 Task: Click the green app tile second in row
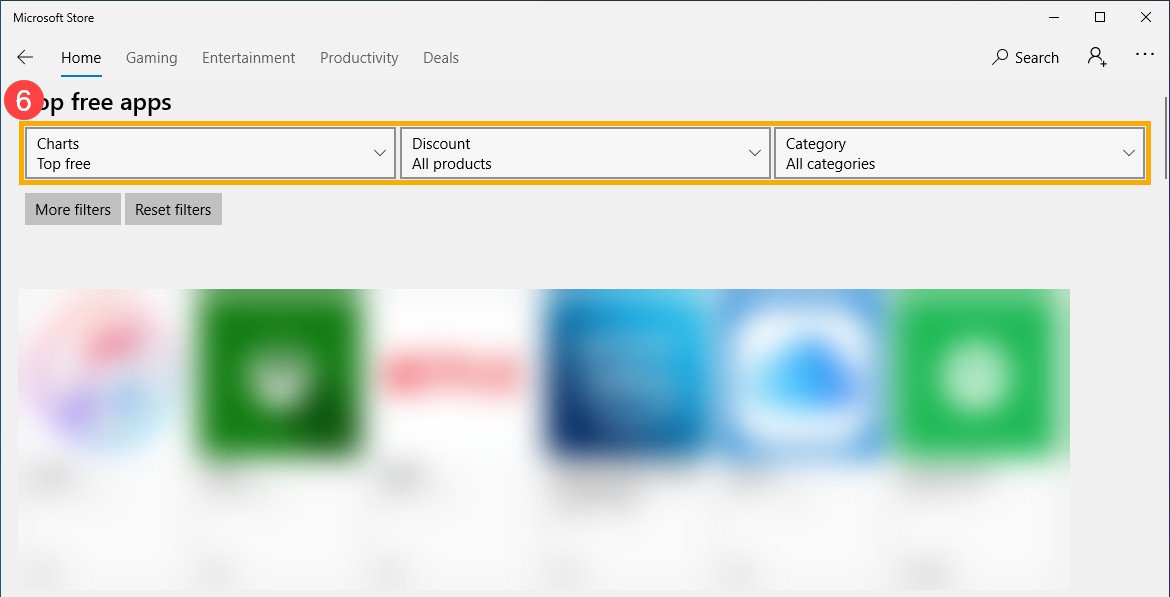[276, 372]
